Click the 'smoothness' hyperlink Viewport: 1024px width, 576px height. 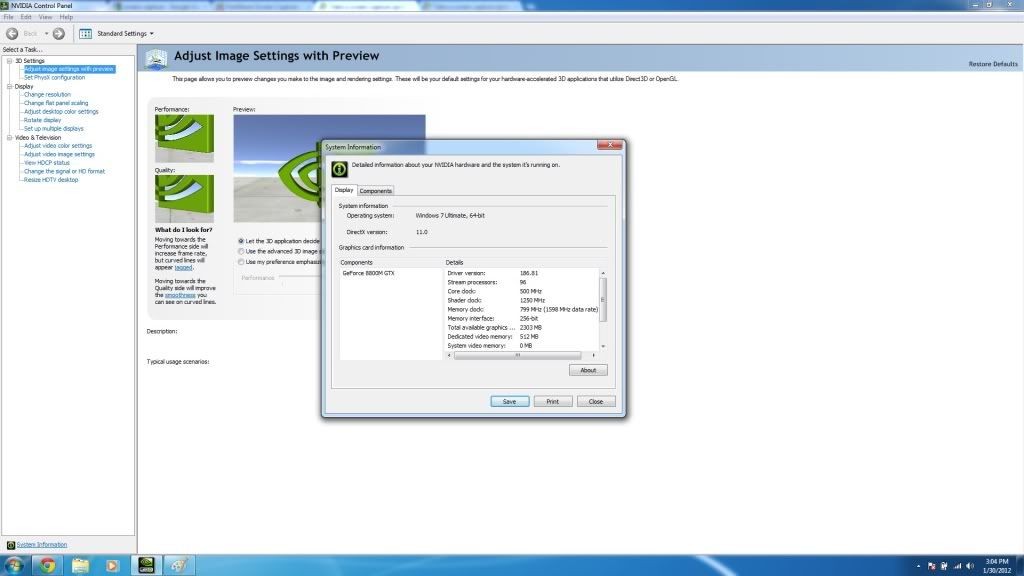[x=180, y=295]
